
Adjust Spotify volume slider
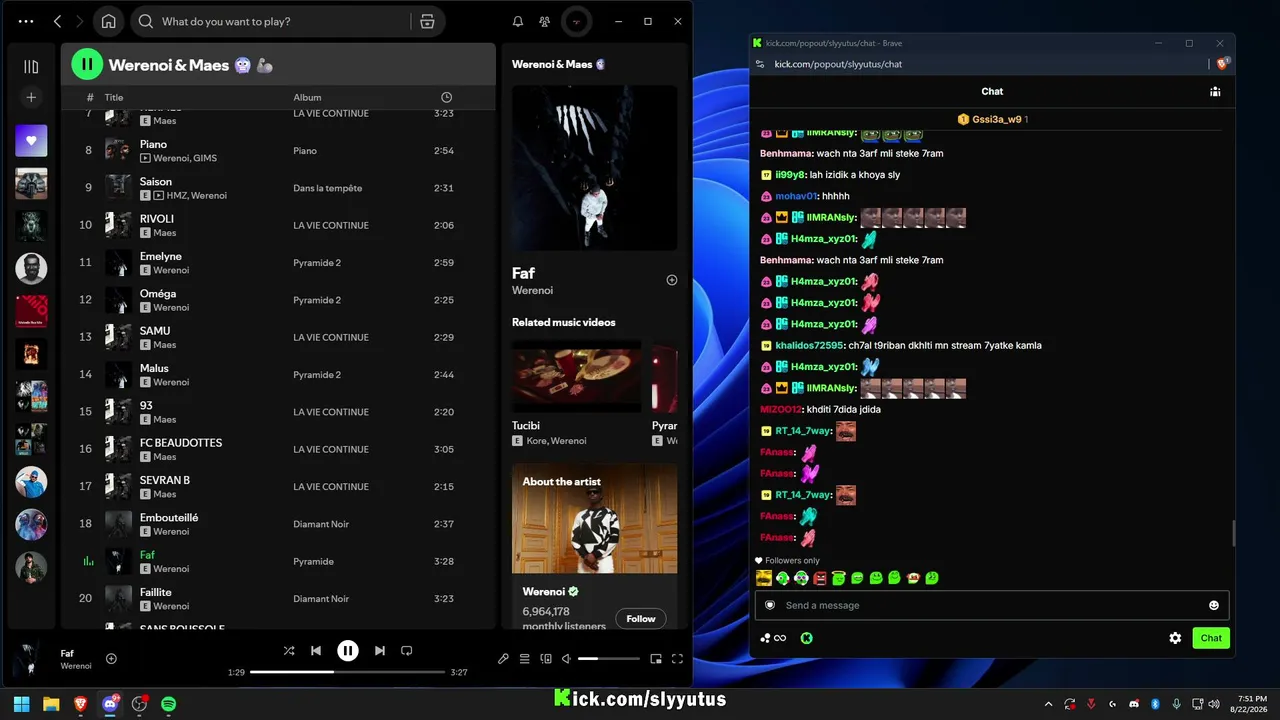point(608,659)
